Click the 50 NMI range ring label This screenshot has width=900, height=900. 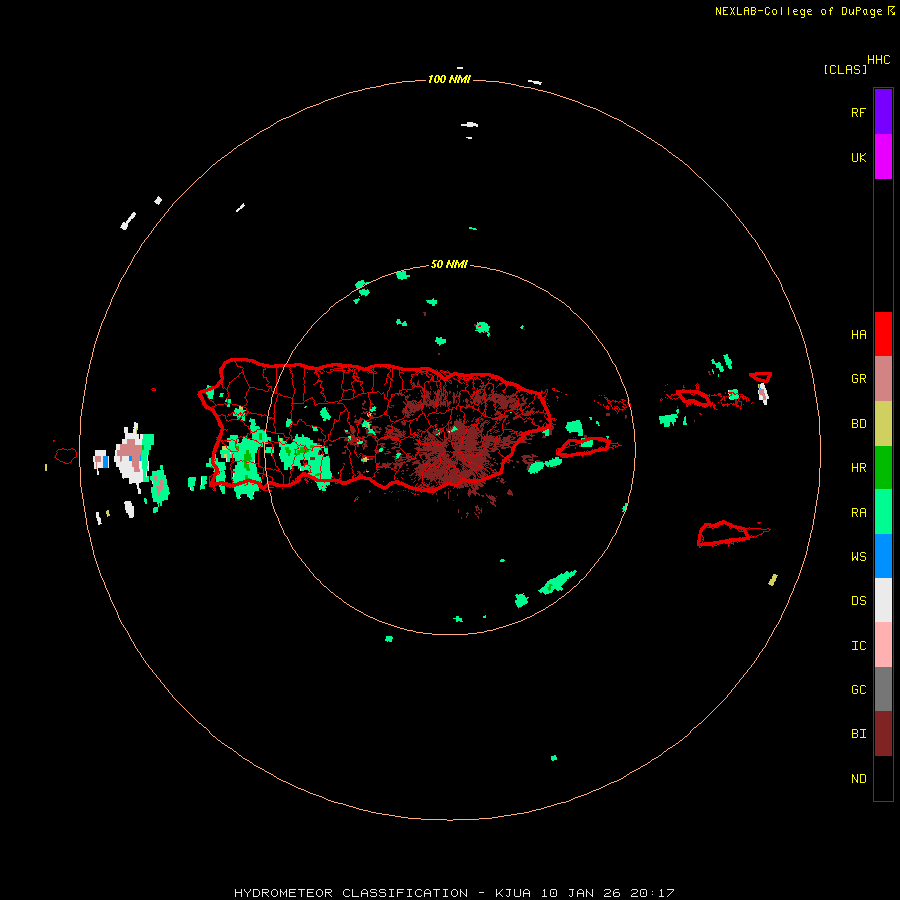coord(449,264)
